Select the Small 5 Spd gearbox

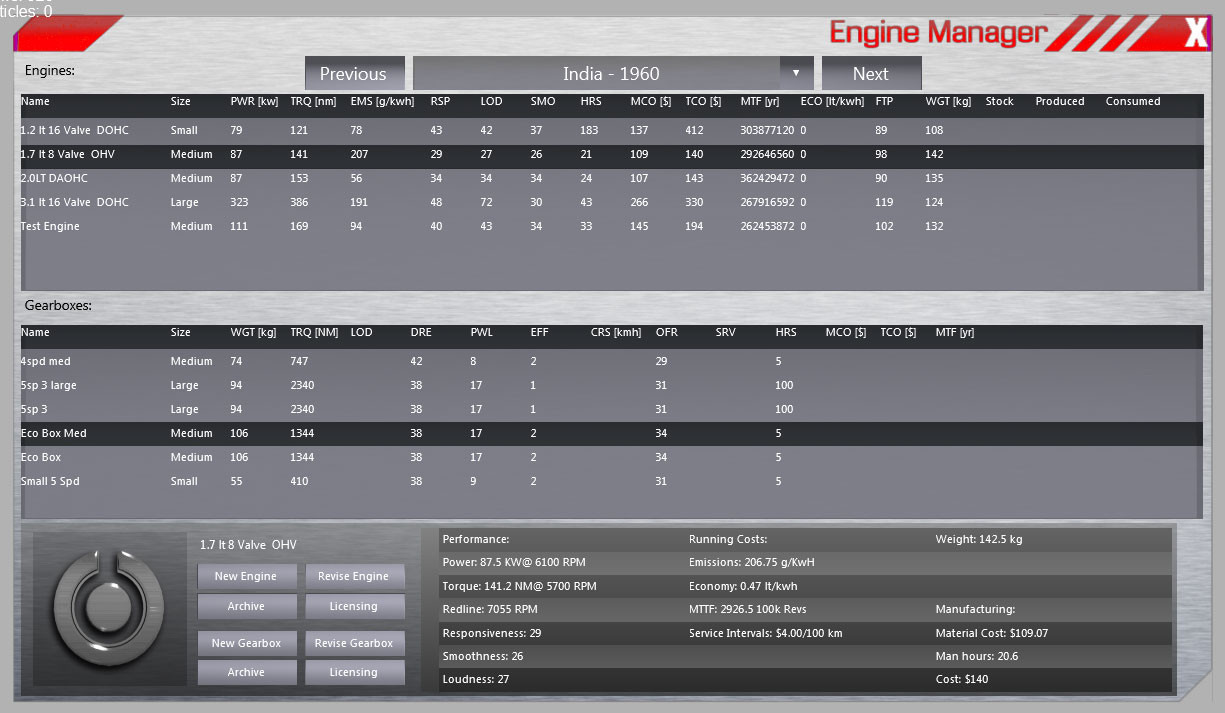click(x=611, y=481)
